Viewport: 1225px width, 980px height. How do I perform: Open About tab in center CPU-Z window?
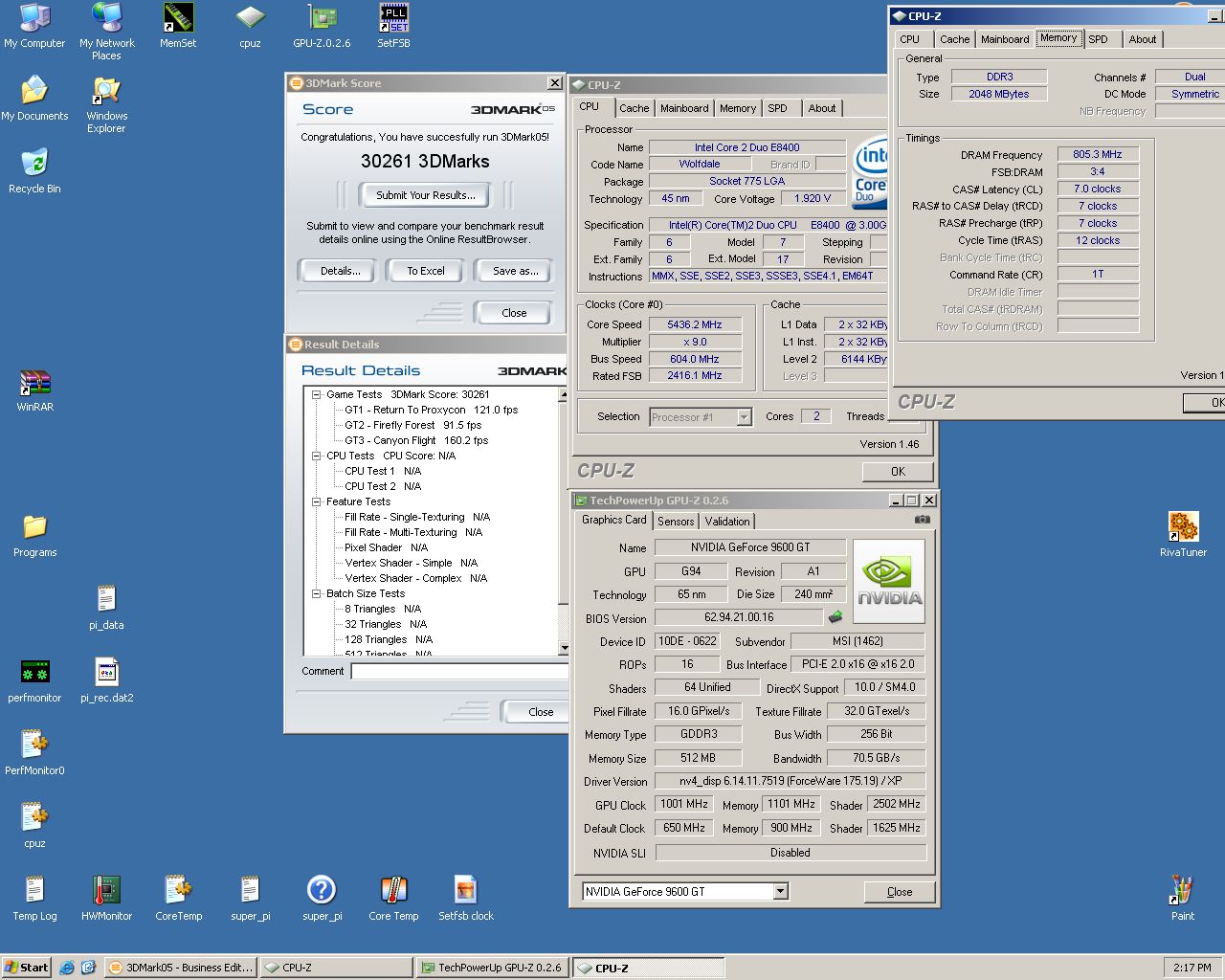click(x=822, y=108)
